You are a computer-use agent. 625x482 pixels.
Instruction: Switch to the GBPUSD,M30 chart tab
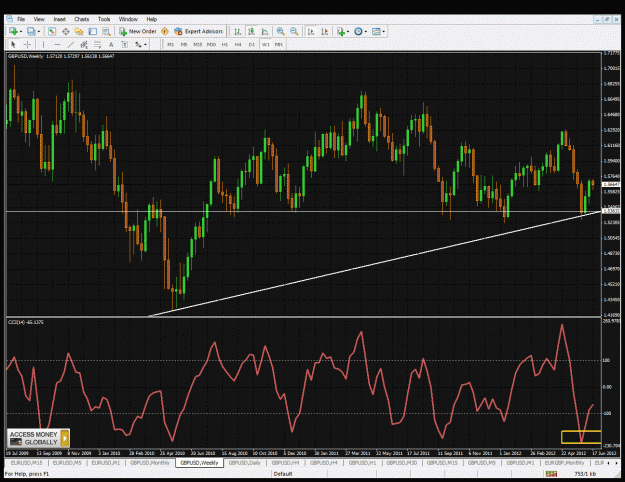(x=401, y=463)
